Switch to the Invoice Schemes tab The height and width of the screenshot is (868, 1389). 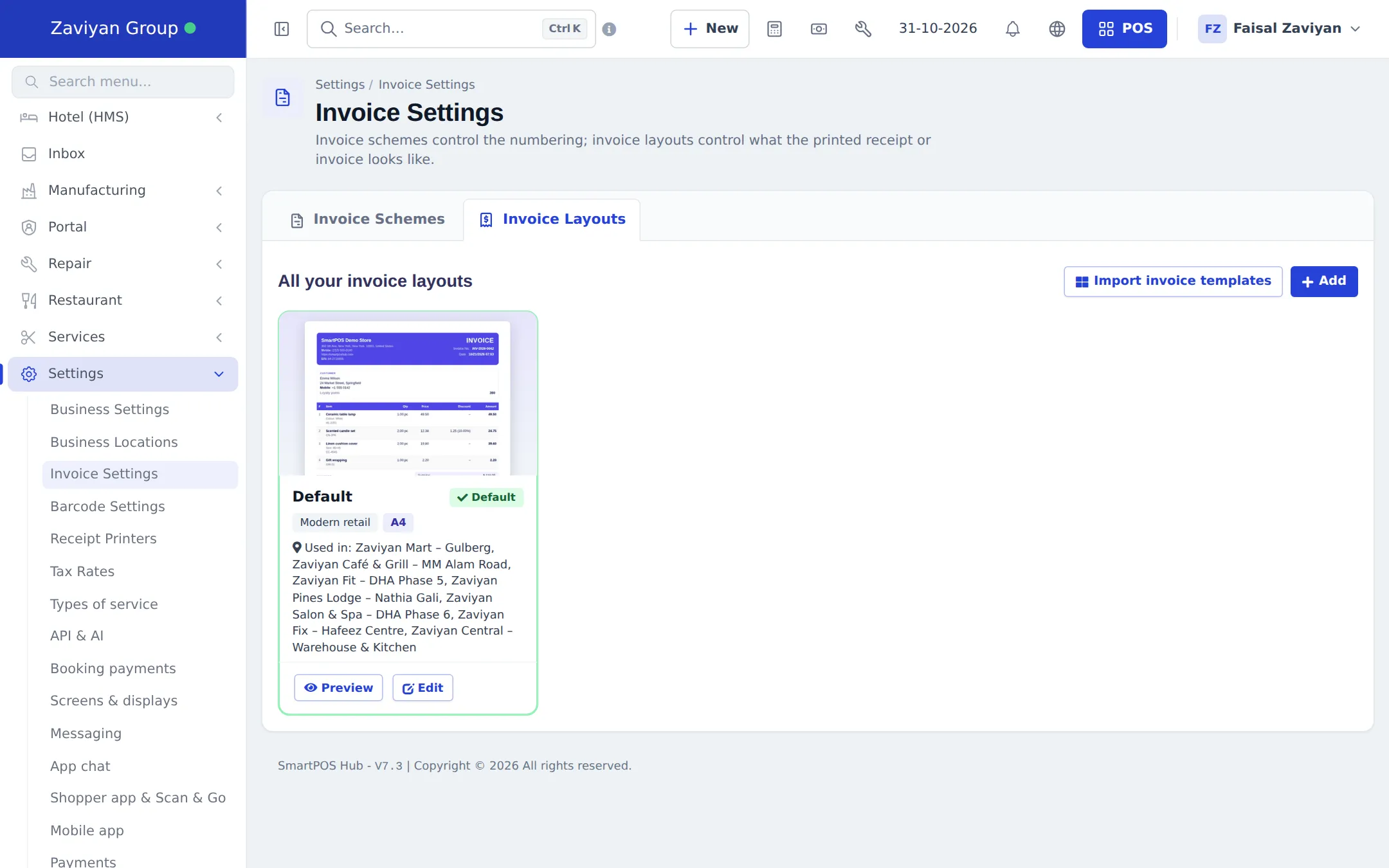click(367, 220)
